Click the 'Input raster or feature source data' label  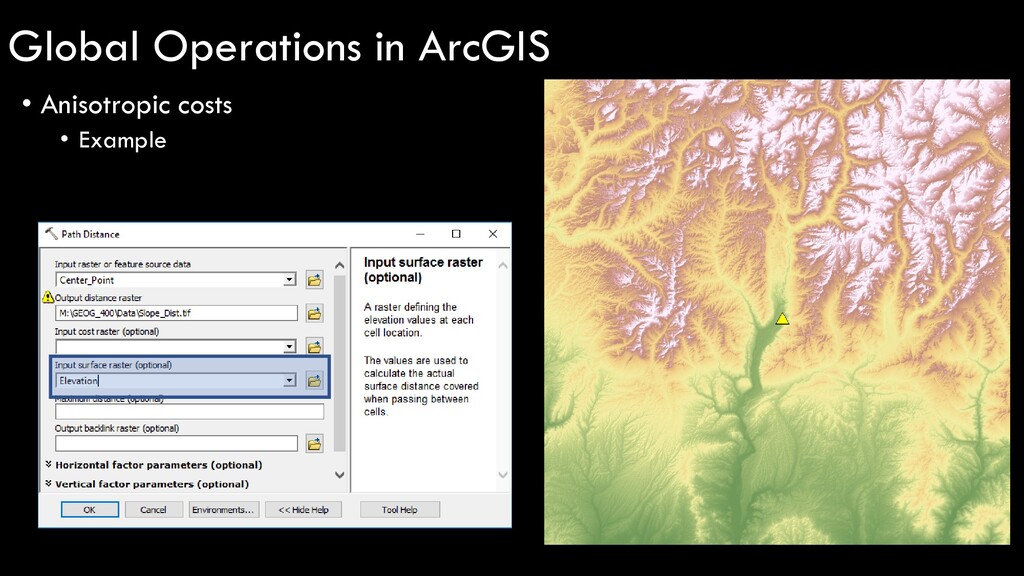point(123,264)
